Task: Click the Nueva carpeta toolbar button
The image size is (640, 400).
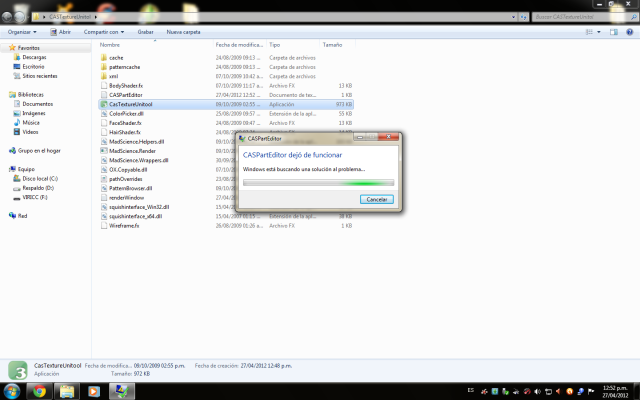Action: click(183, 32)
